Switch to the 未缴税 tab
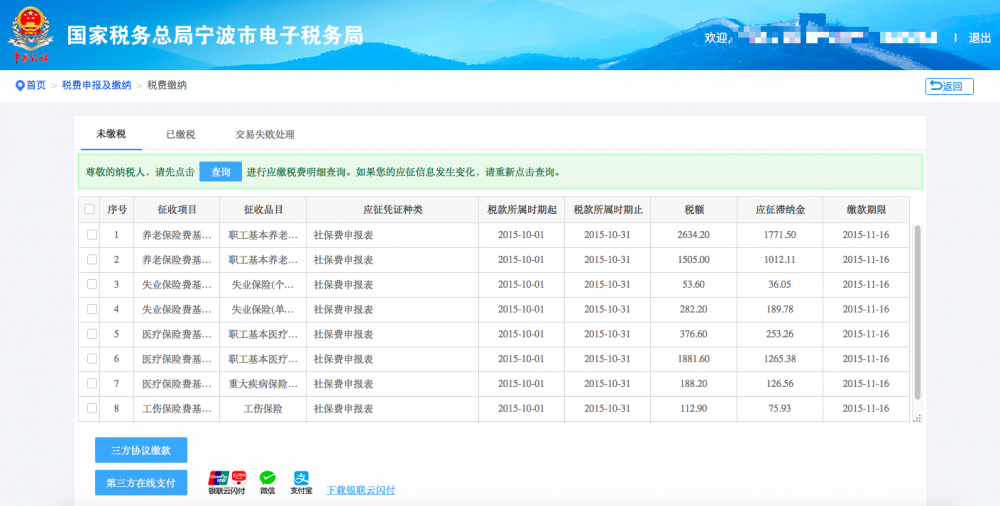The height and width of the screenshot is (506, 1000). pyautogui.click(x=111, y=134)
